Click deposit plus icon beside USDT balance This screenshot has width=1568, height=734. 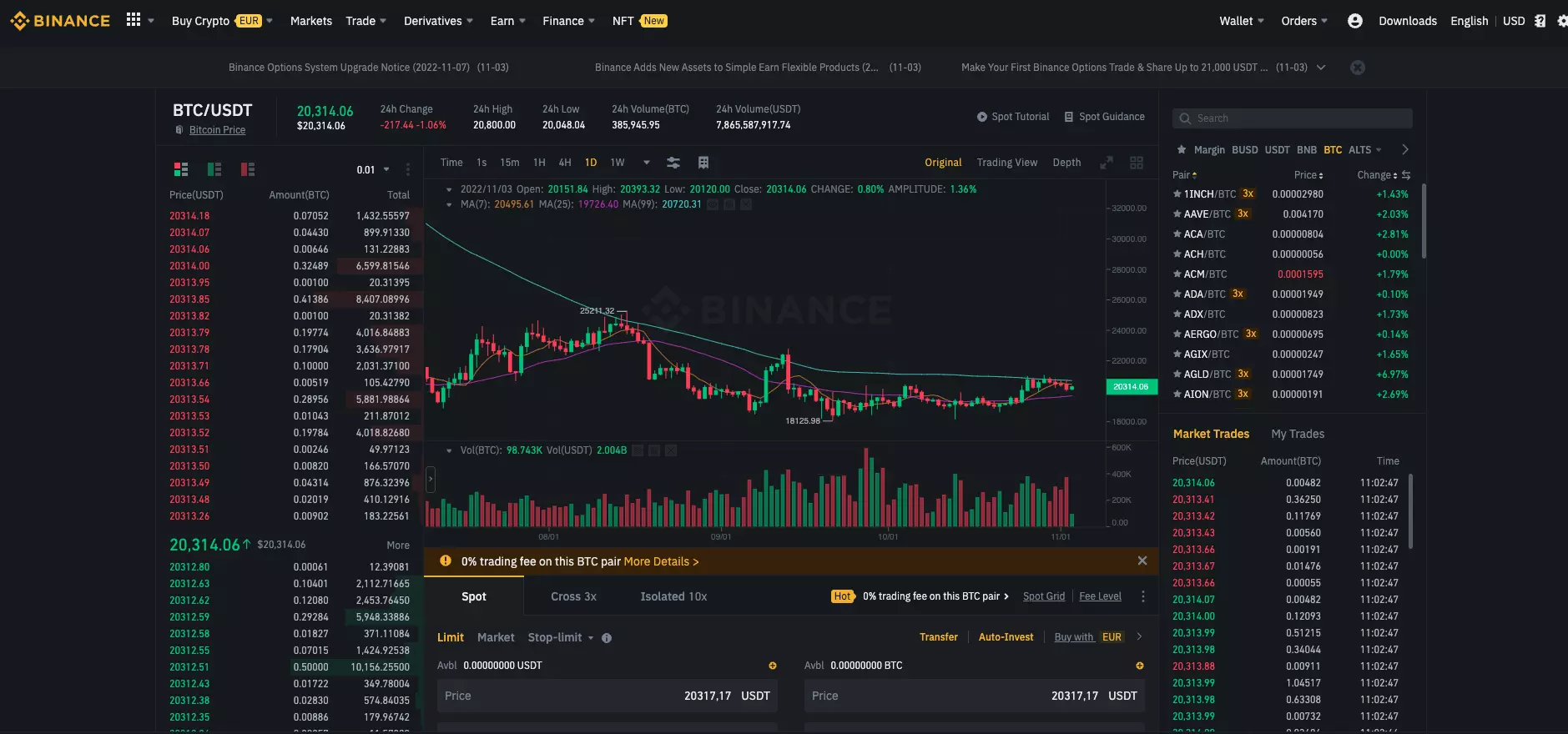click(x=773, y=666)
